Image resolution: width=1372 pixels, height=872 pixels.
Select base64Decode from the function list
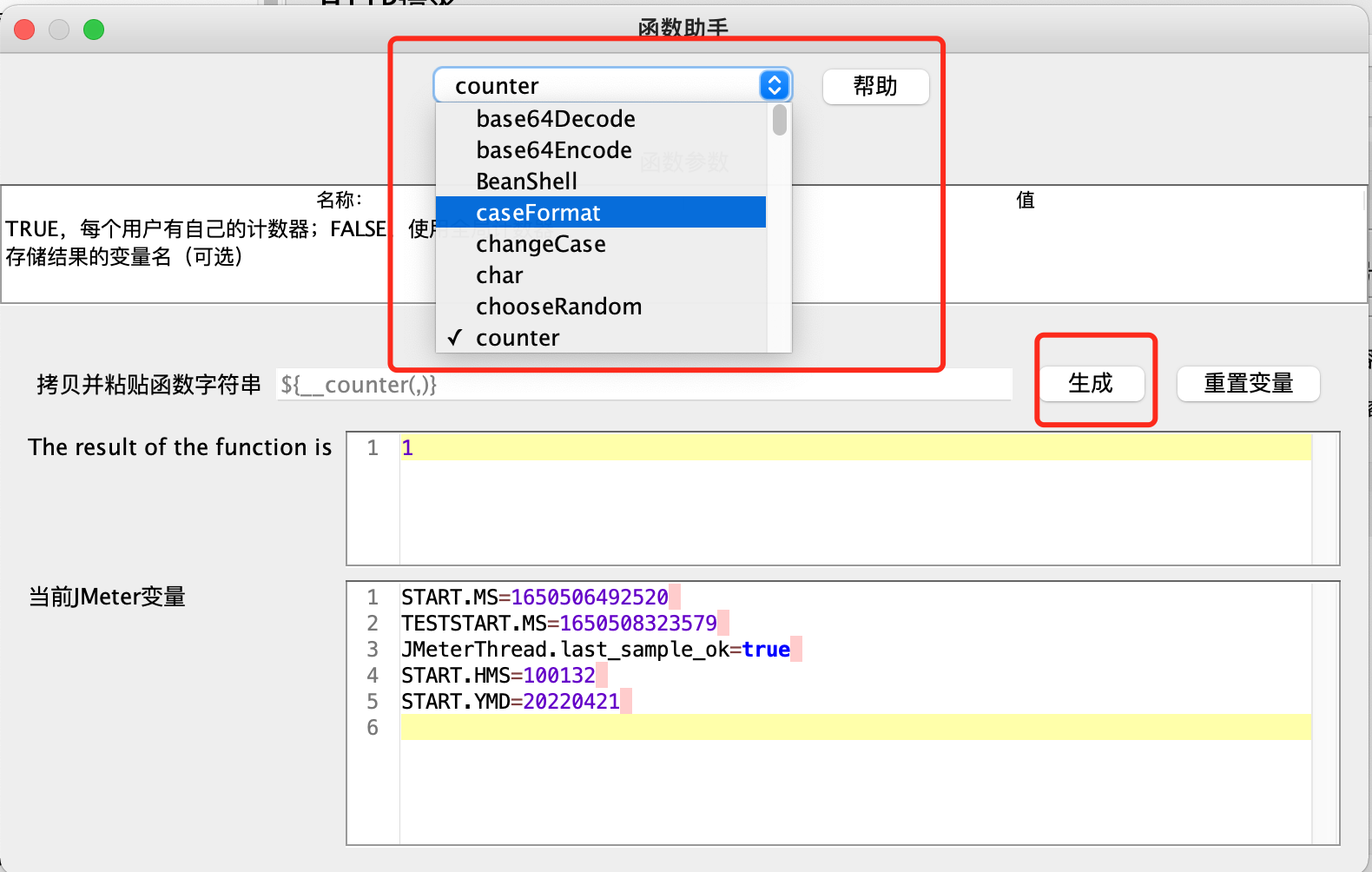tap(601, 119)
